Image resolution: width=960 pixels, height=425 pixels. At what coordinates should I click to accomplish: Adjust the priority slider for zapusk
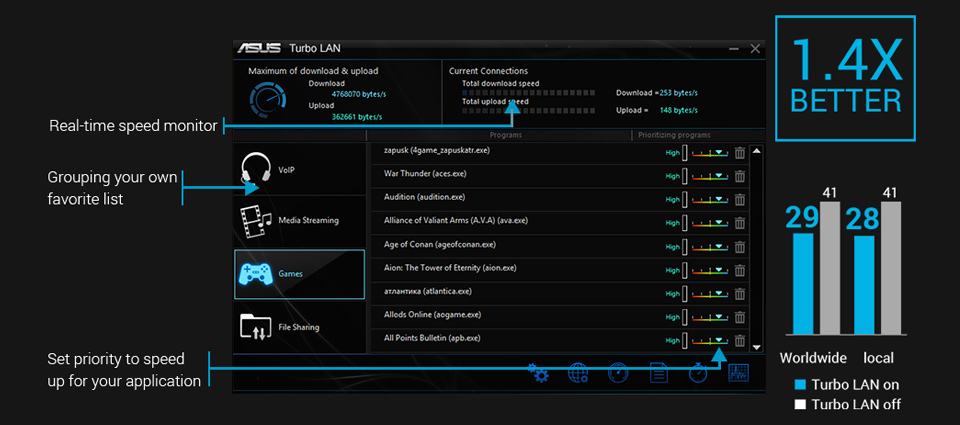click(x=710, y=153)
